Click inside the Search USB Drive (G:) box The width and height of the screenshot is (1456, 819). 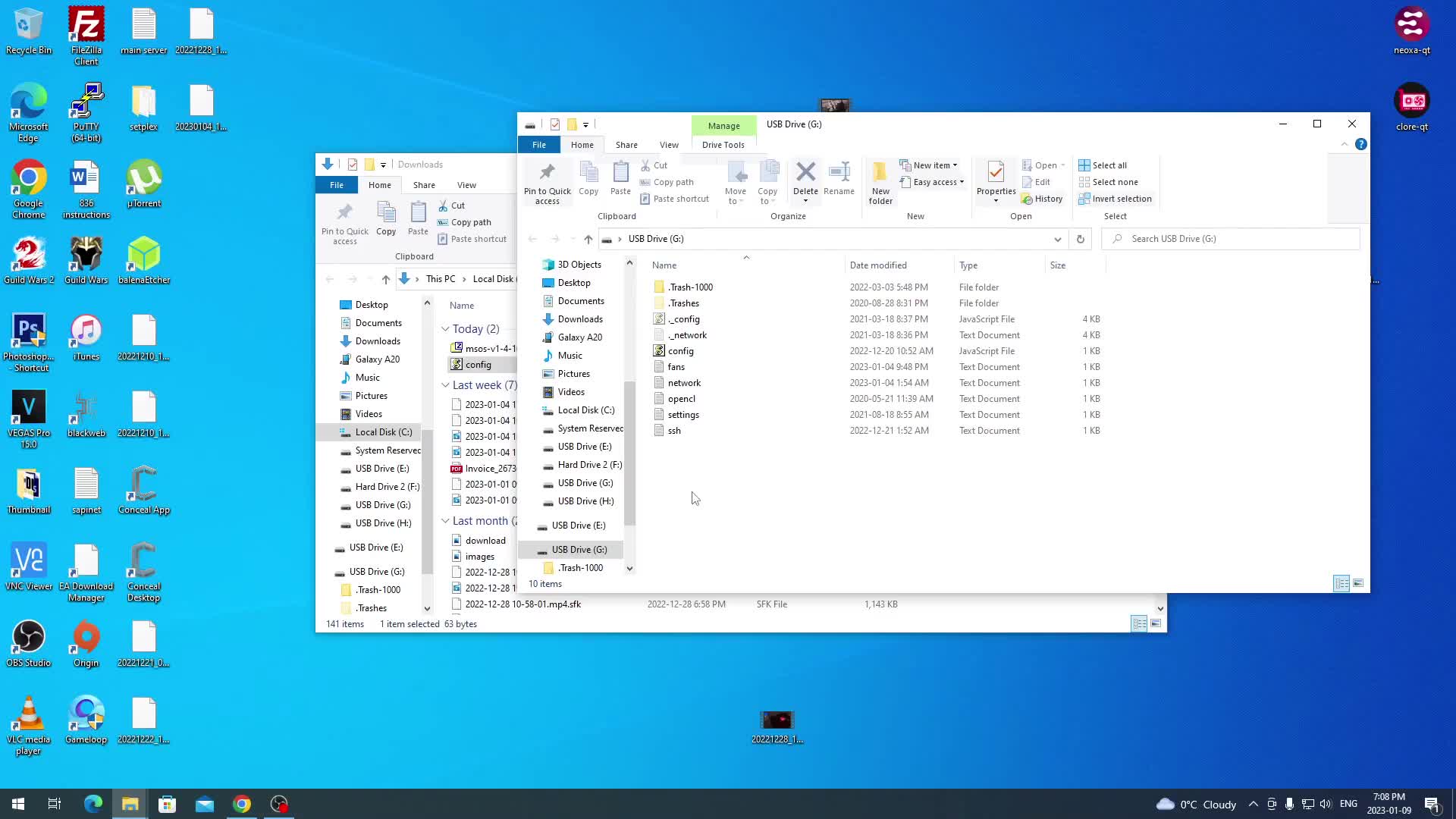click(1228, 238)
